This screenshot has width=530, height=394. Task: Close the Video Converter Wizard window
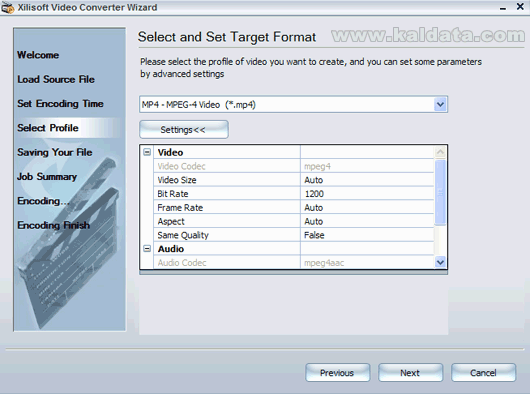click(520, 6)
